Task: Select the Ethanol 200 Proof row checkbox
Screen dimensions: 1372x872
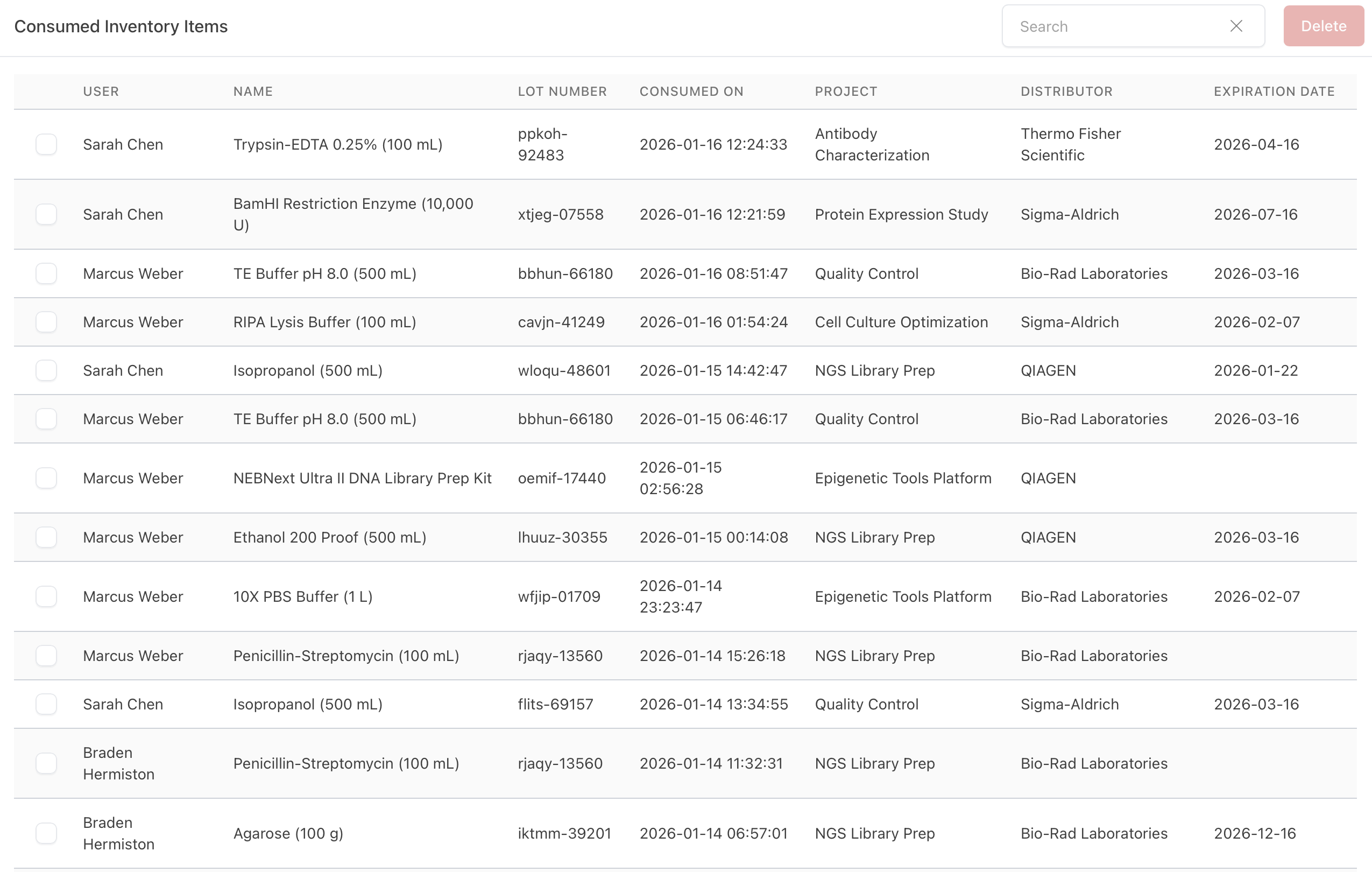Action: click(46, 537)
